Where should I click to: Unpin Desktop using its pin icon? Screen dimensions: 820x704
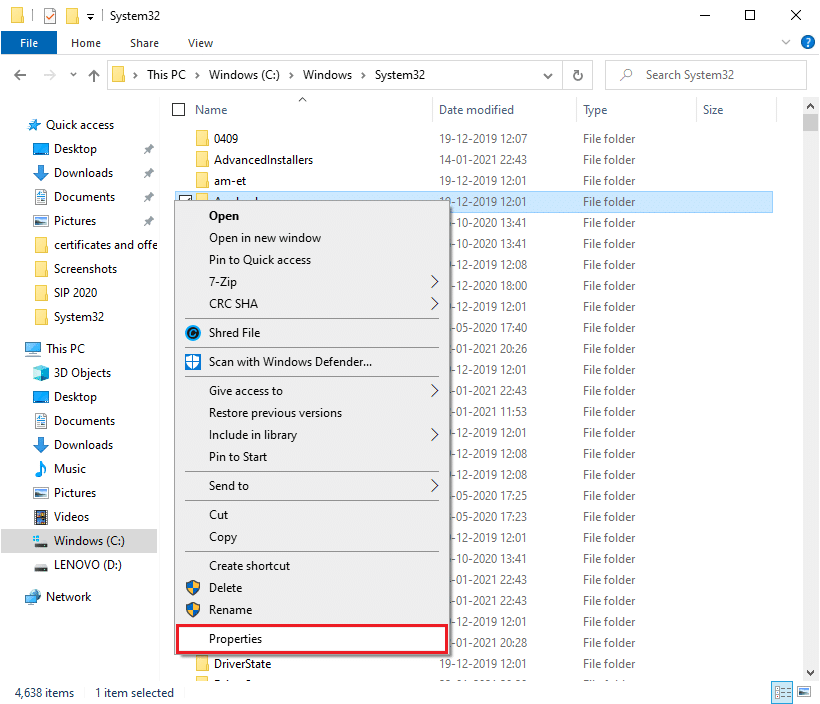point(148,148)
